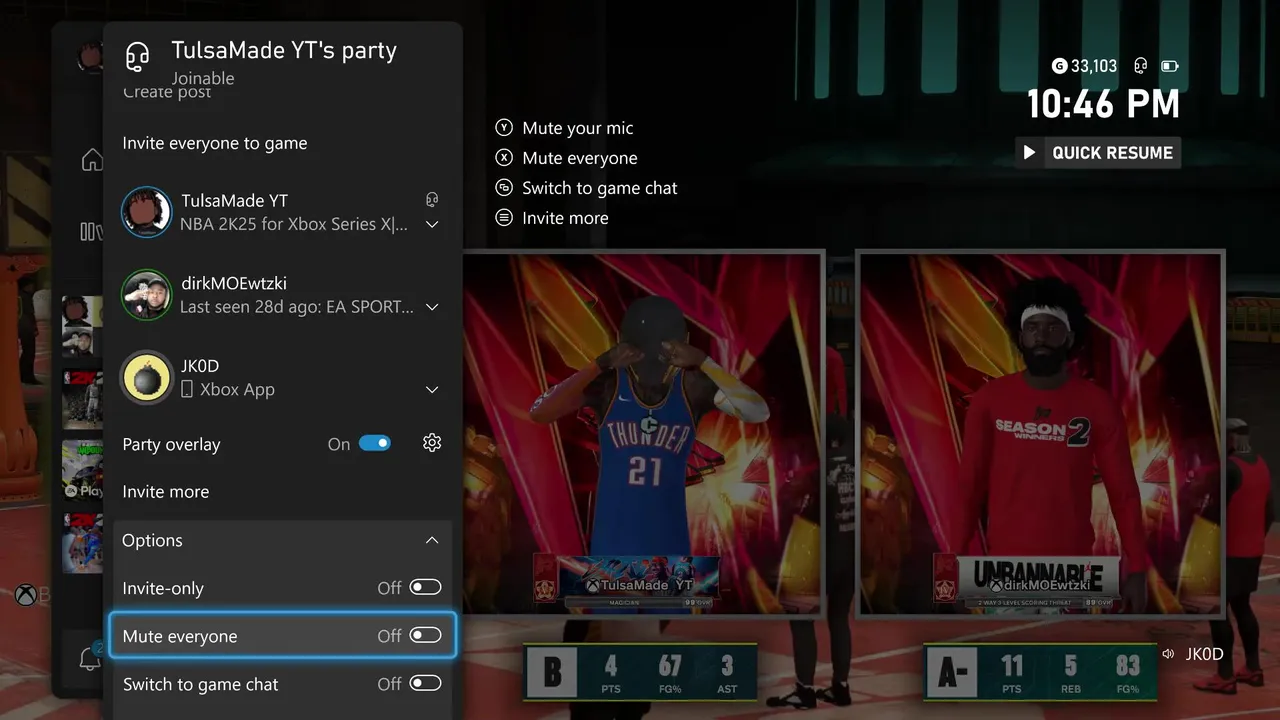The width and height of the screenshot is (1280, 720).
Task: Click the Y button Mute your mic icon
Action: [504, 128]
